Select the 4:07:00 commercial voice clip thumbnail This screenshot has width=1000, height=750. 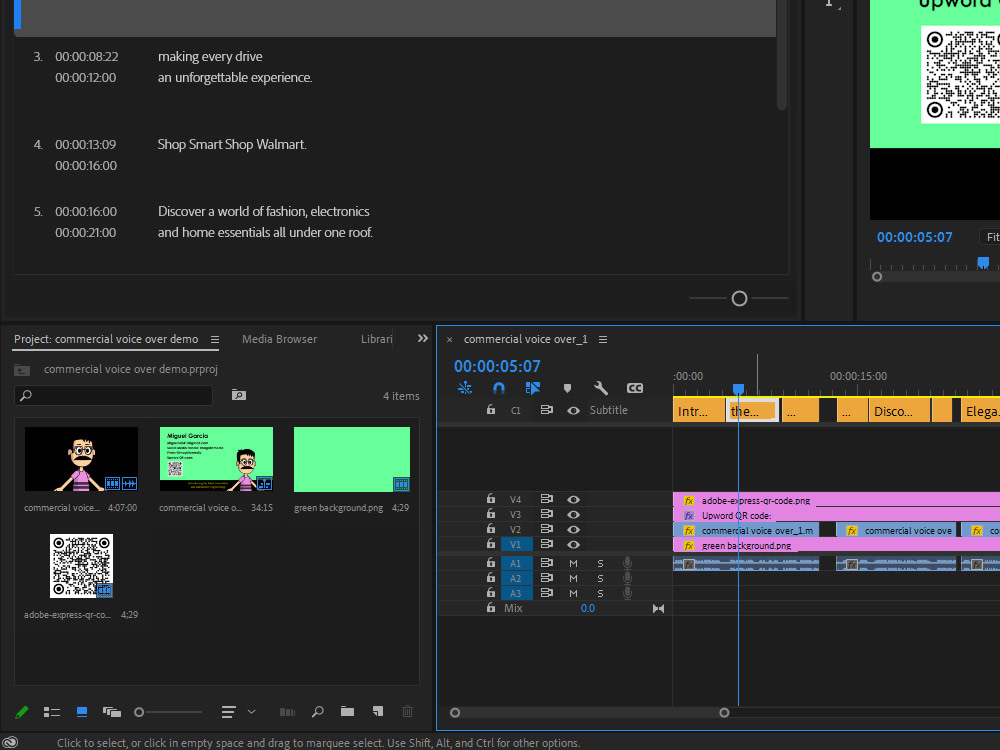[x=81, y=459]
